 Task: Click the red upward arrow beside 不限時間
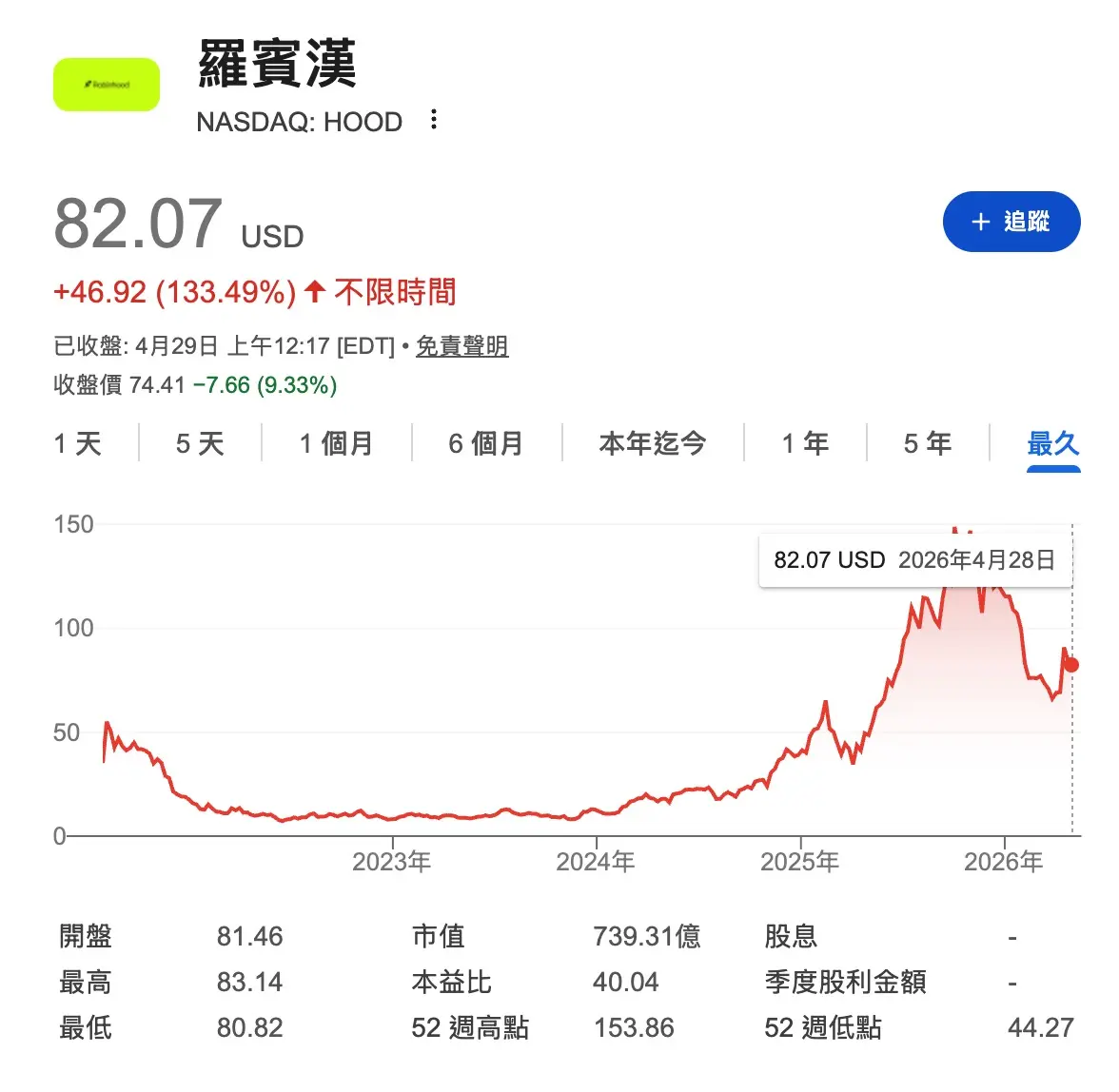(314, 293)
